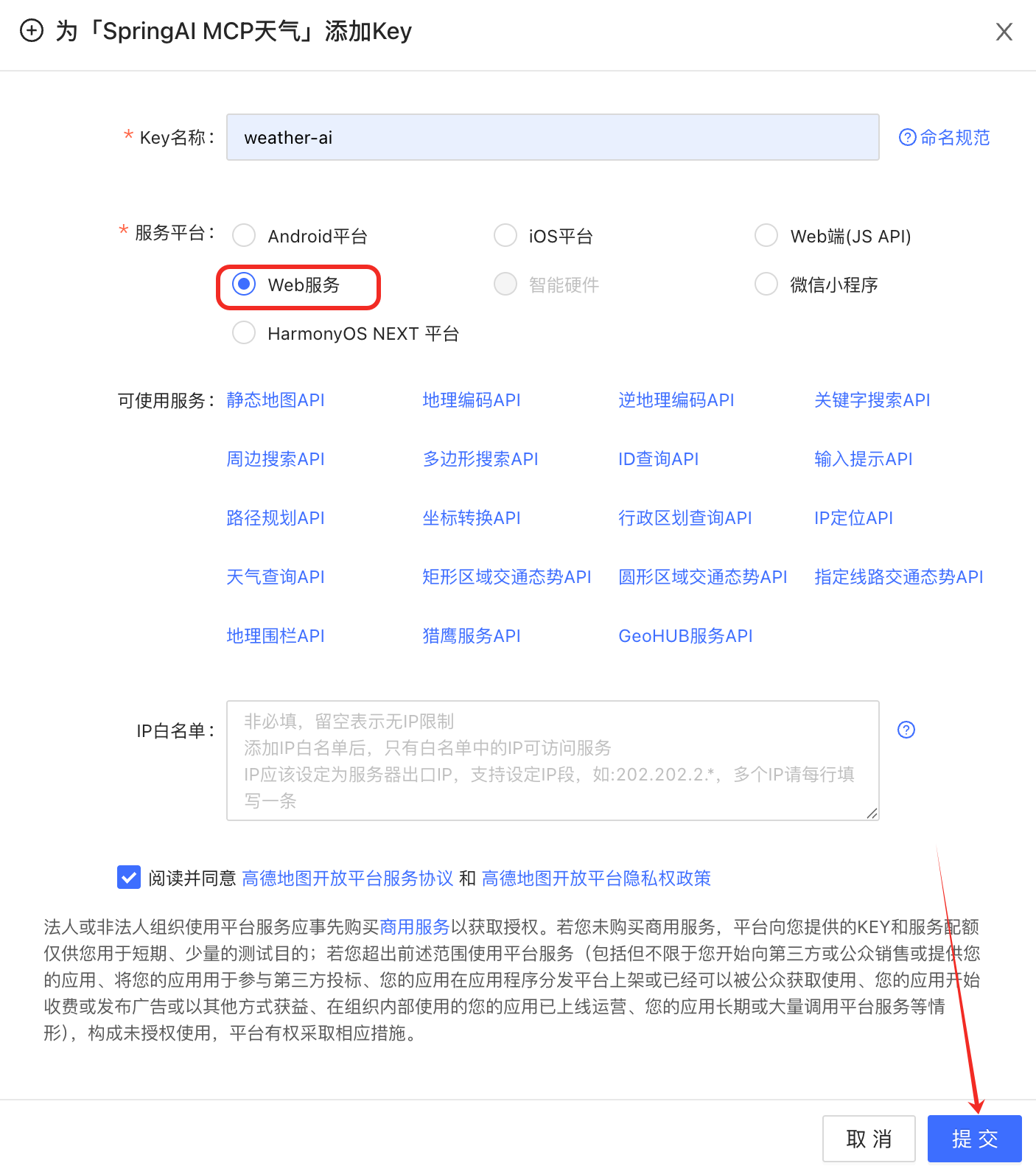
Task: Uncheck the agreement checkbox
Action: pos(129,877)
